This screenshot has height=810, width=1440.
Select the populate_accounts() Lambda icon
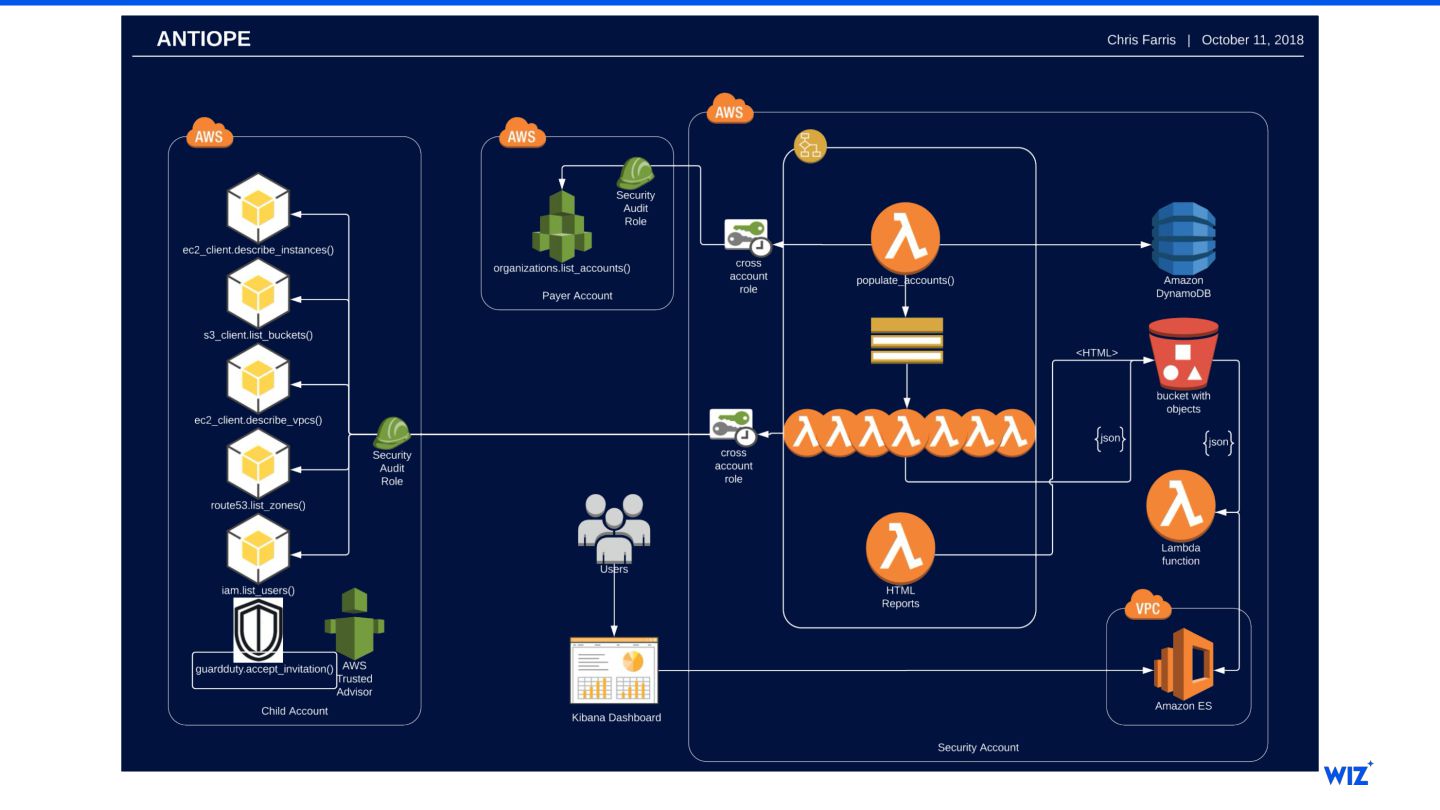[x=905, y=238]
